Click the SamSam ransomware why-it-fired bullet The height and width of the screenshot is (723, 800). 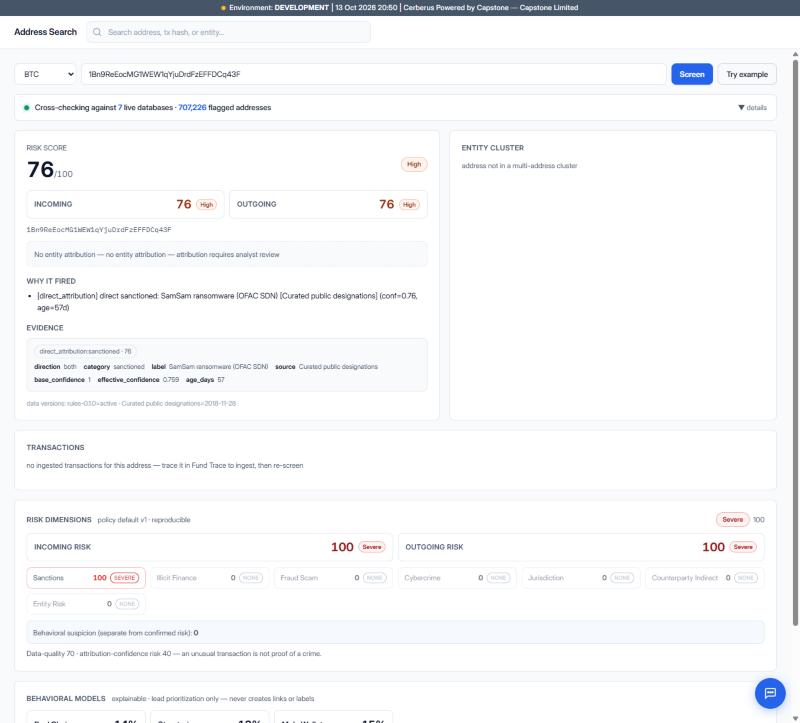tap(227, 302)
